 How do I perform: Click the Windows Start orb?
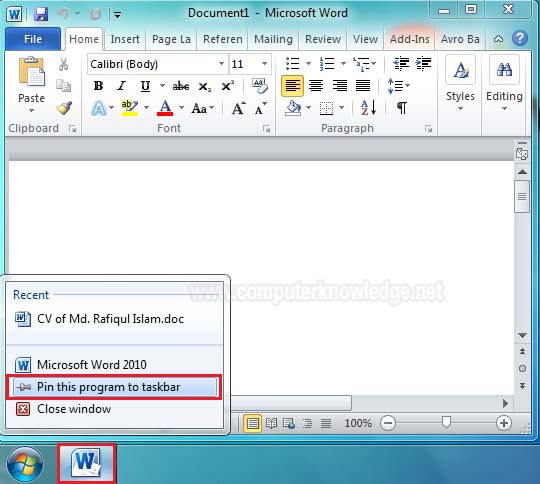pos(25,464)
